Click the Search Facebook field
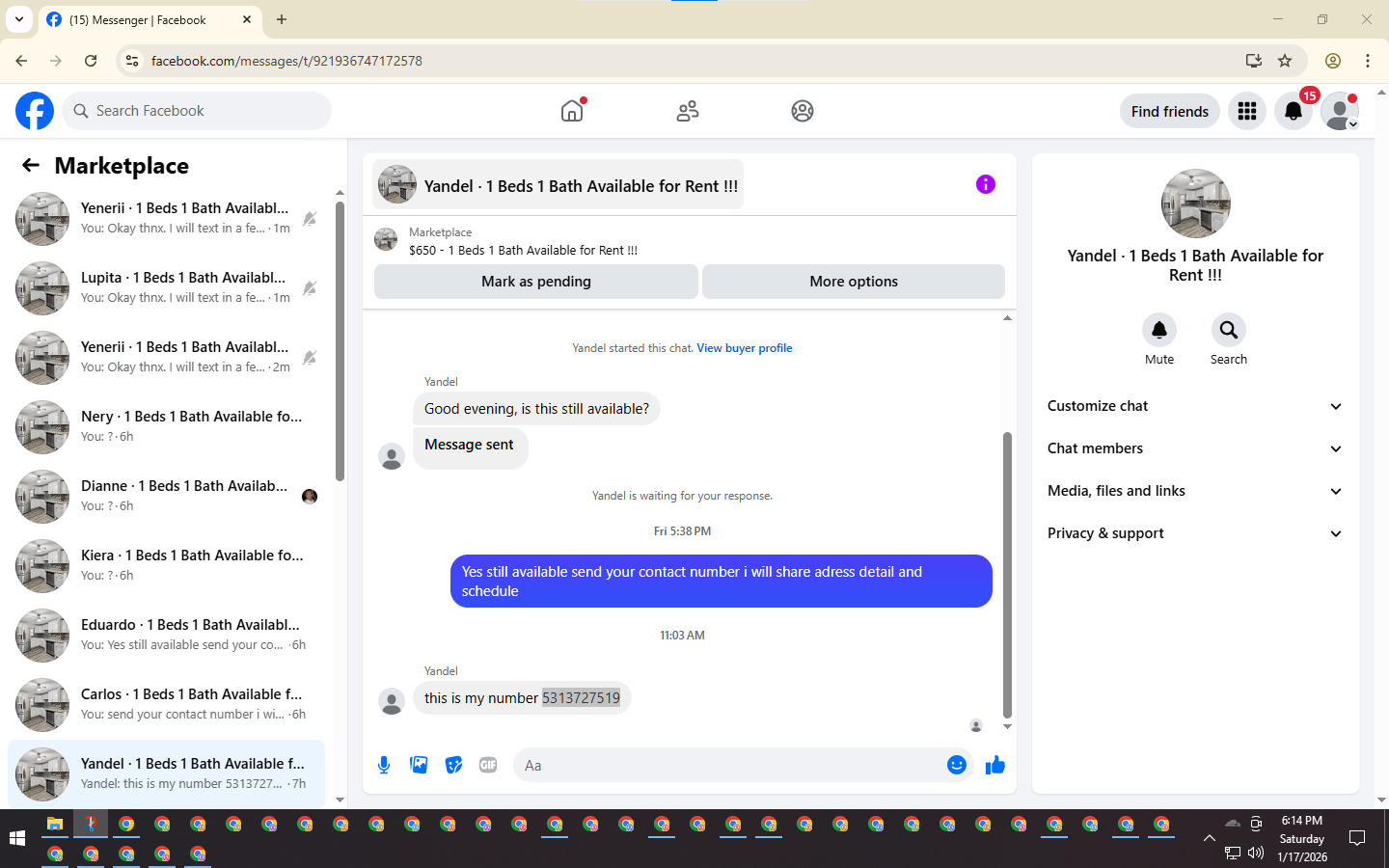 [x=197, y=111]
